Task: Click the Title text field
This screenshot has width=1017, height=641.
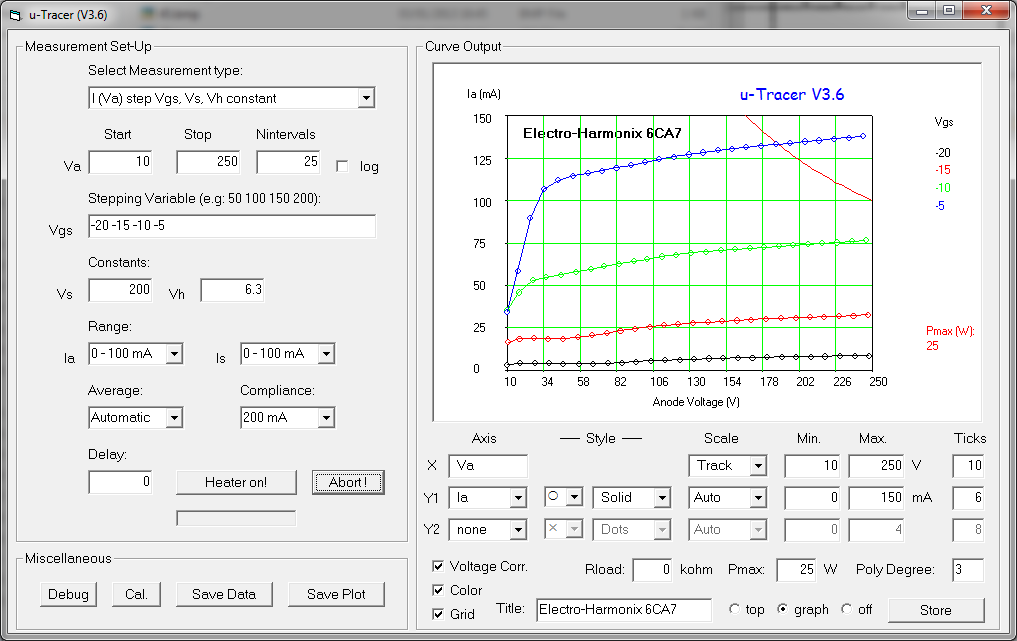Action: click(x=624, y=610)
